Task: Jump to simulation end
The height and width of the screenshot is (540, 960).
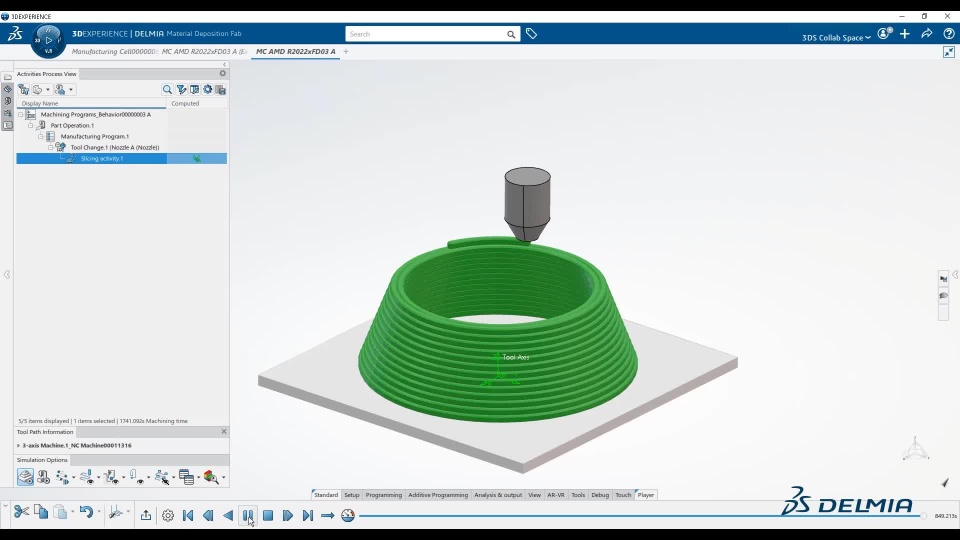Action: tap(308, 516)
